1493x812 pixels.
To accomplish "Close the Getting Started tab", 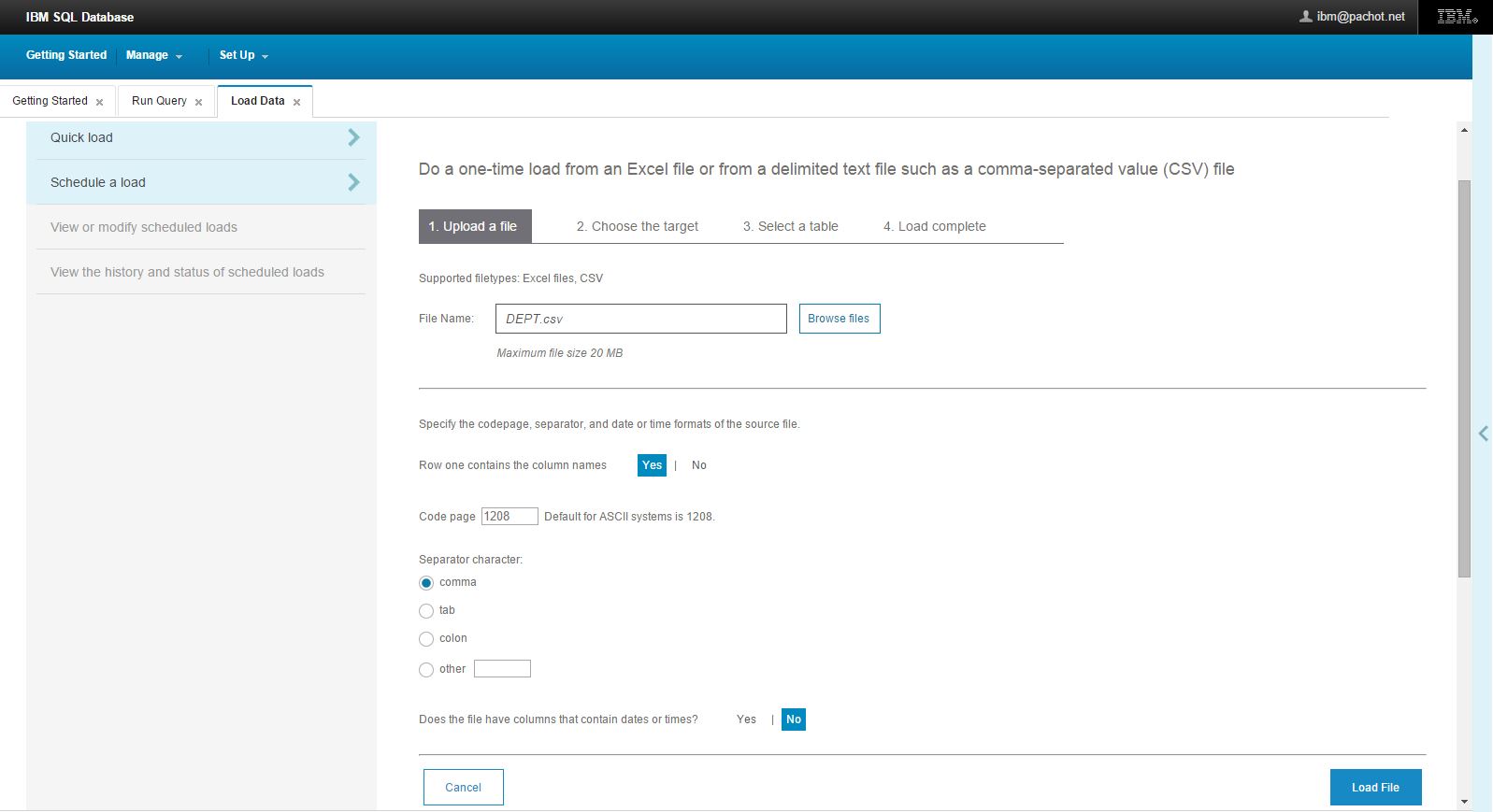I will (x=100, y=102).
